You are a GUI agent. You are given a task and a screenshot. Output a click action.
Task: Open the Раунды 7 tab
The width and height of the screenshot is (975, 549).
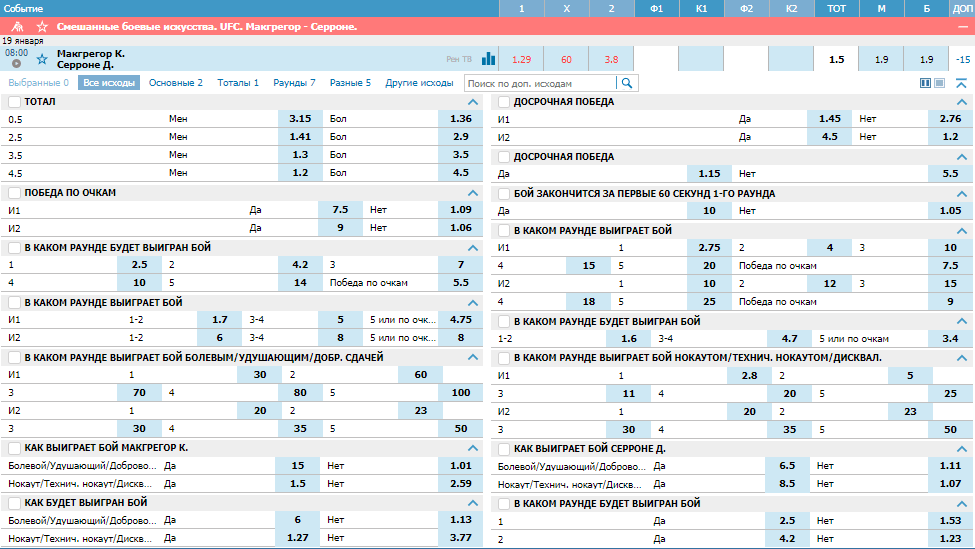295,83
